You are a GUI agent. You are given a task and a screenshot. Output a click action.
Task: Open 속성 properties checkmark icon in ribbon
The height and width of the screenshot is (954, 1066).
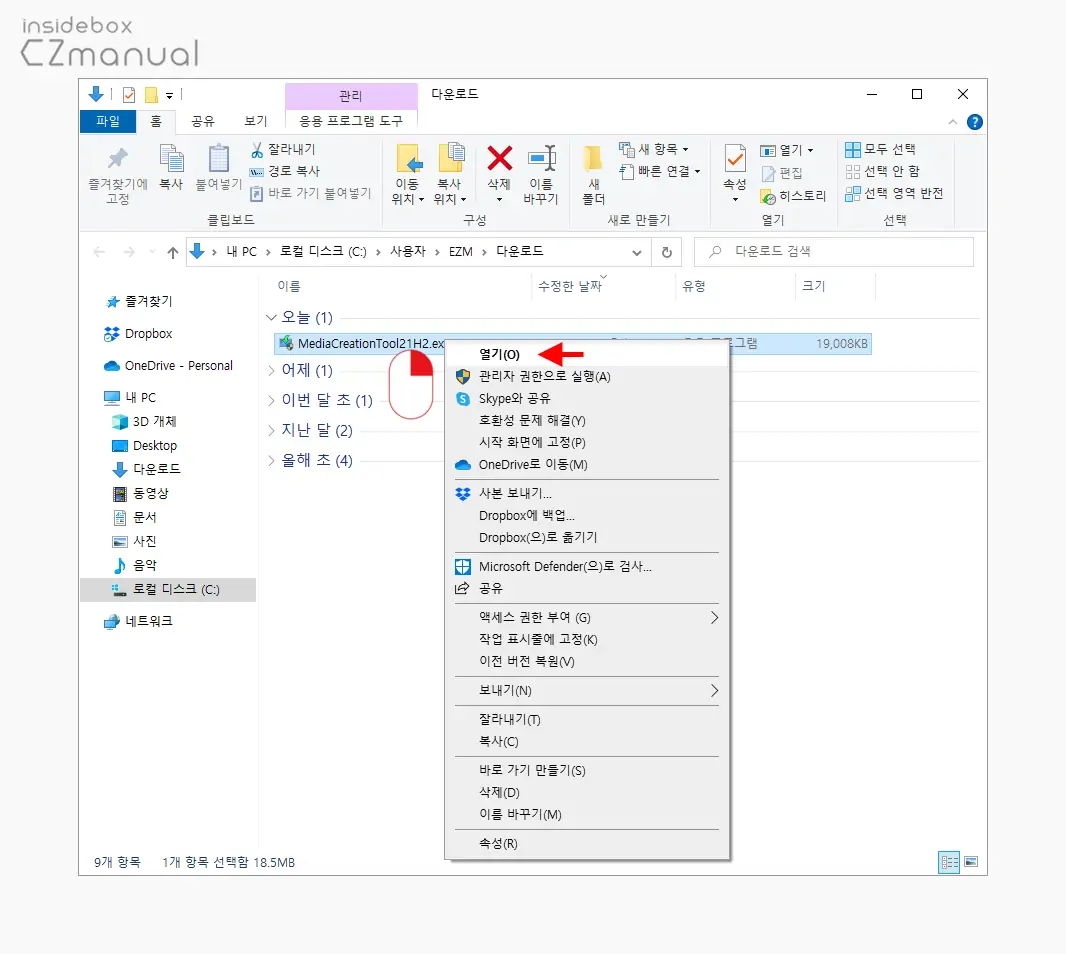tap(735, 158)
